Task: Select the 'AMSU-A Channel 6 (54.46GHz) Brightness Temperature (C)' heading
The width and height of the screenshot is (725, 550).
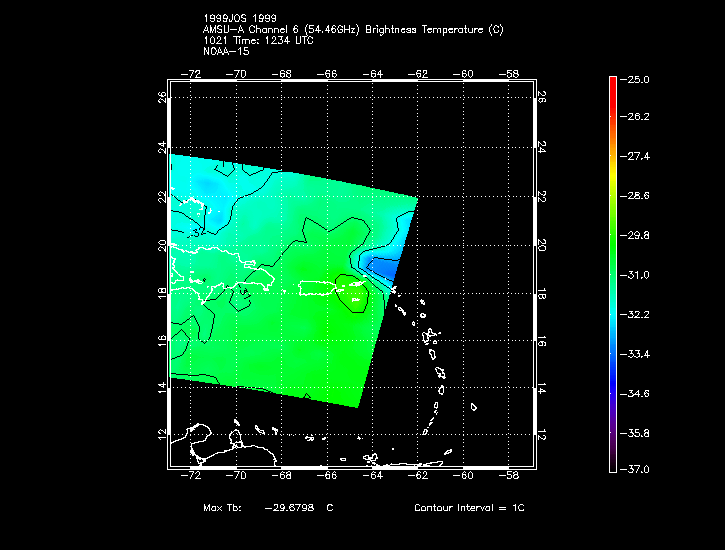Action: (x=353, y=30)
